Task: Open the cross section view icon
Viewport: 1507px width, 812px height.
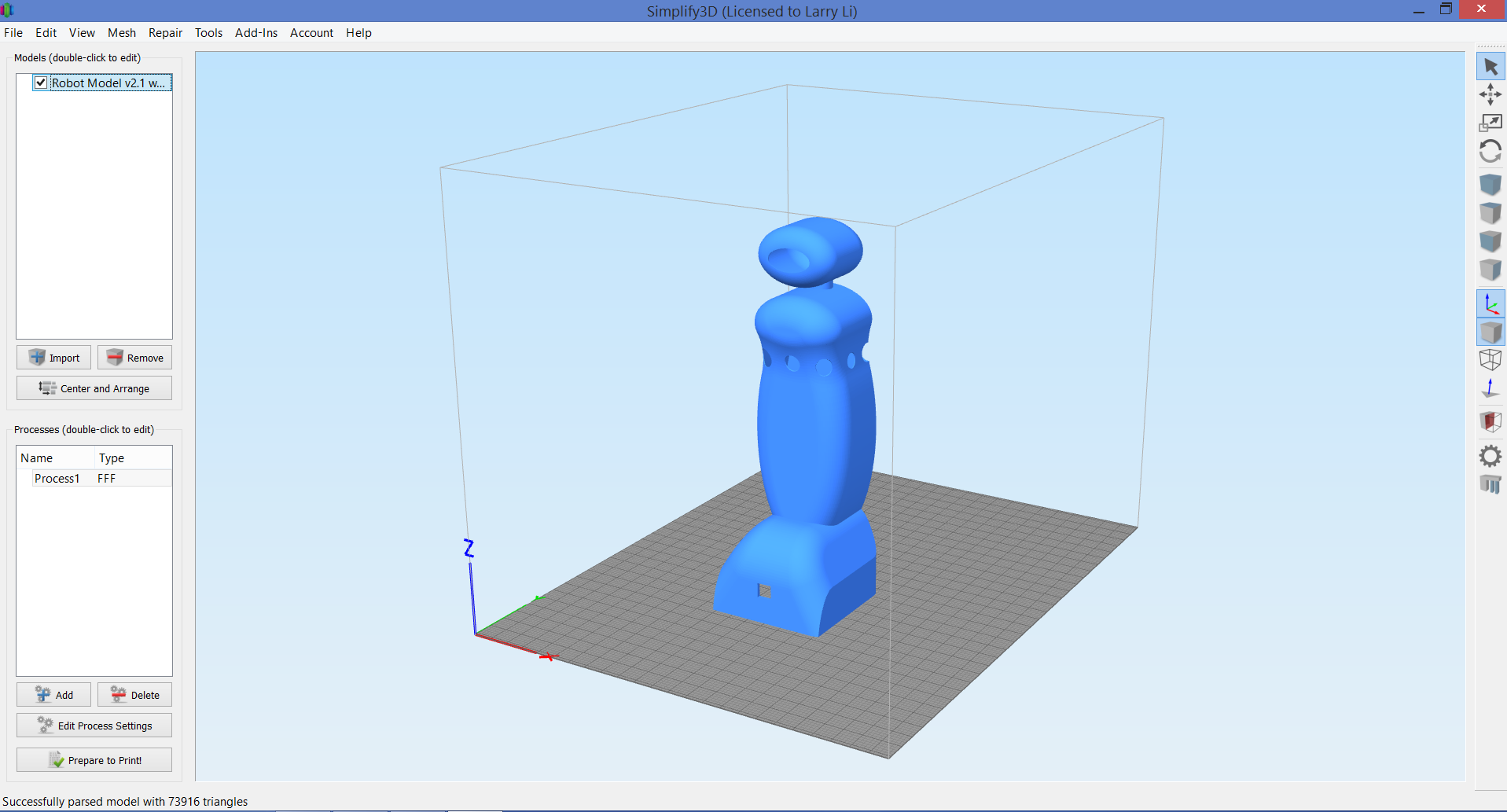Action: (x=1490, y=421)
